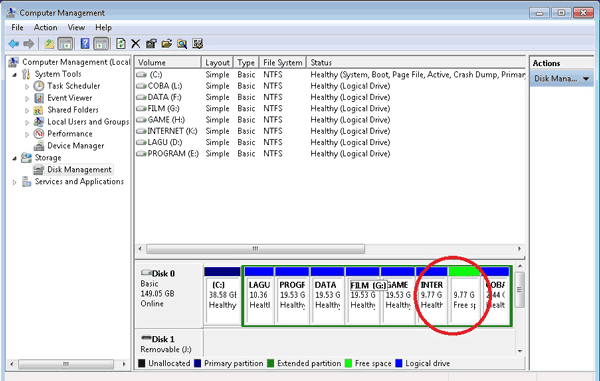Select the 9.77 GB Free space block
This screenshot has width=600, height=381.
click(x=464, y=296)
